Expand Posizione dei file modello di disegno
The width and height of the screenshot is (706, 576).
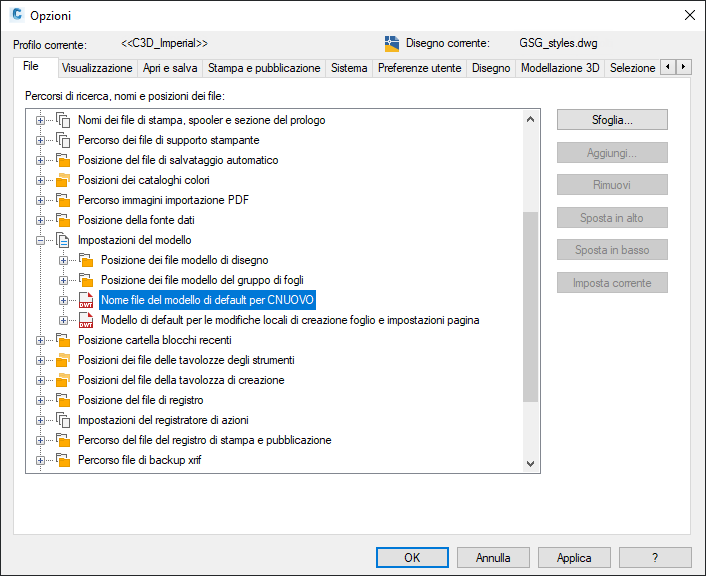click(63, 260)
